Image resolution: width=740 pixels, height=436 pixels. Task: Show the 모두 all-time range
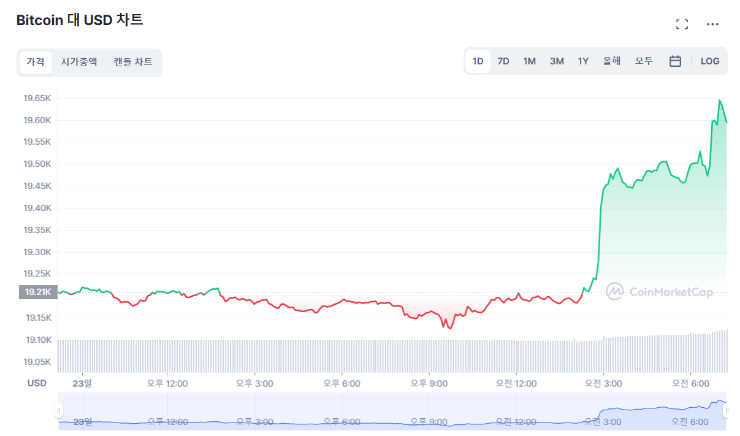coord(644,61)
